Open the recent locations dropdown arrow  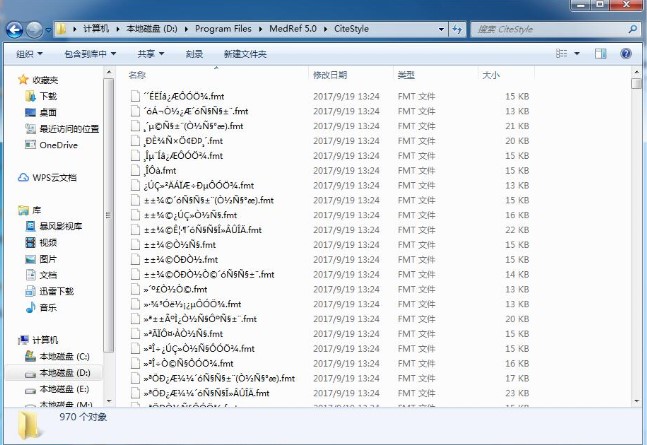(x=48, y=30)
